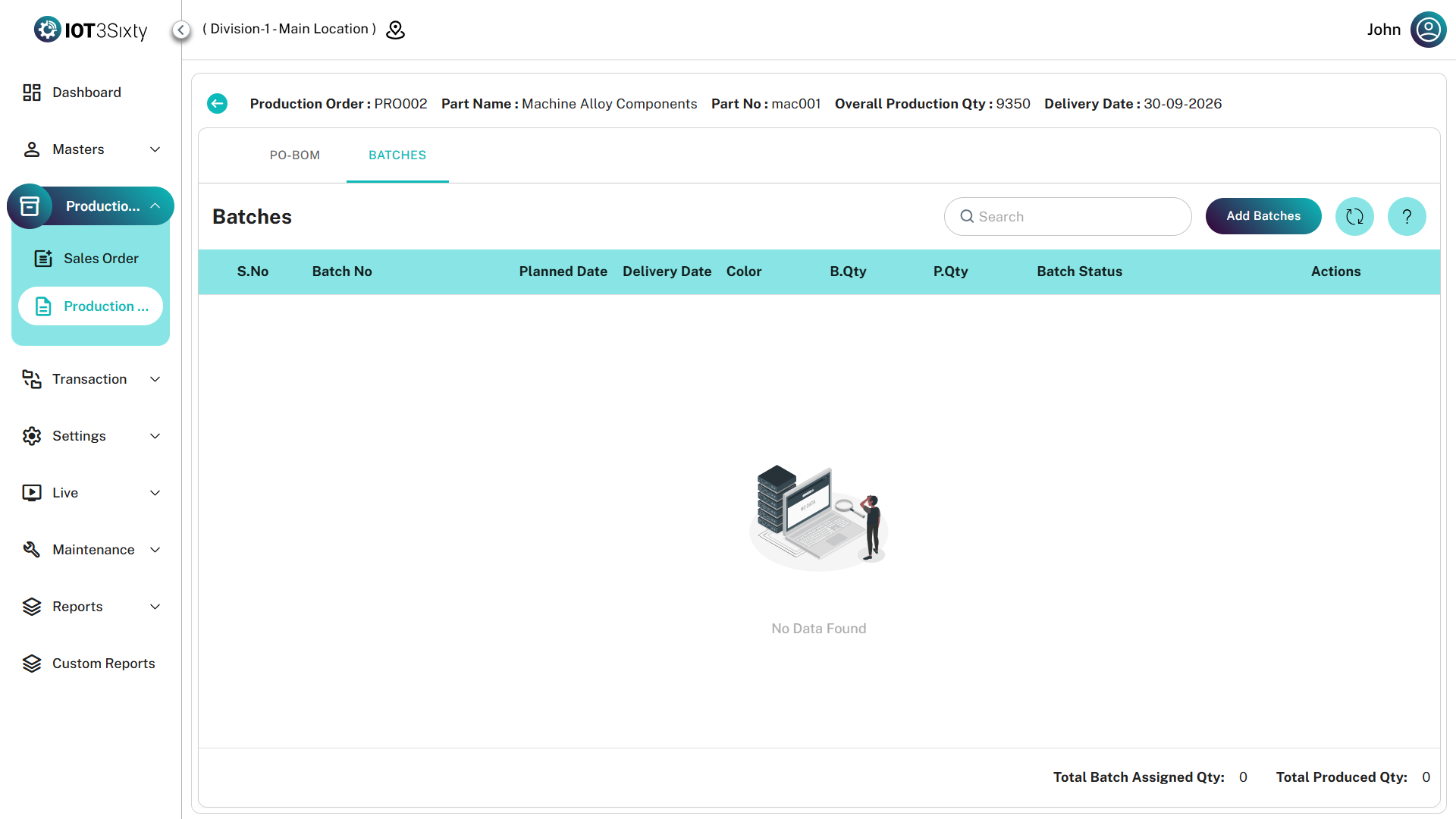Click the batches Search field
This screenshot has height=819, width=1456.
coord(1067,217)
